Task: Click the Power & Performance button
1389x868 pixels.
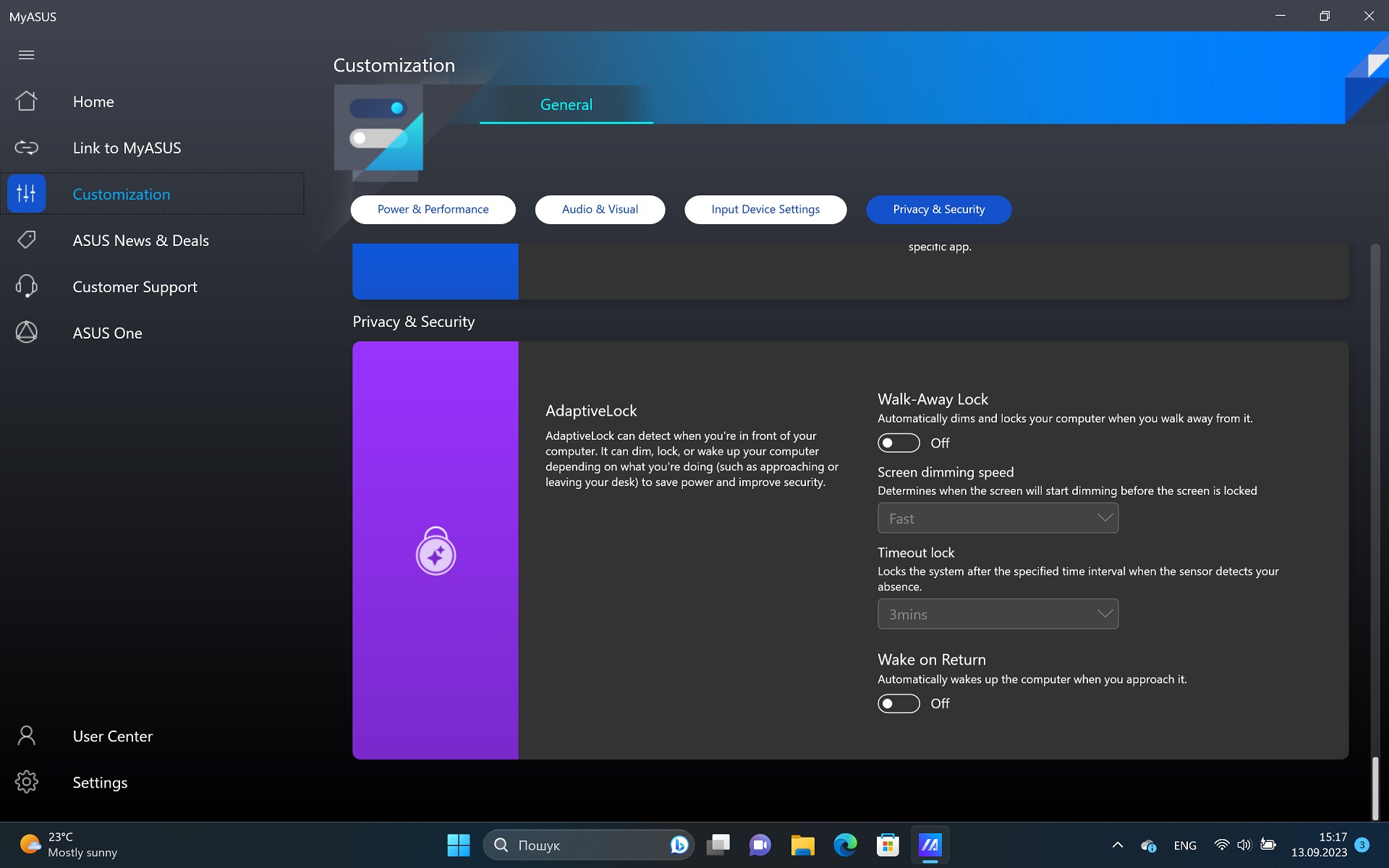Action: tap(433, 210)
